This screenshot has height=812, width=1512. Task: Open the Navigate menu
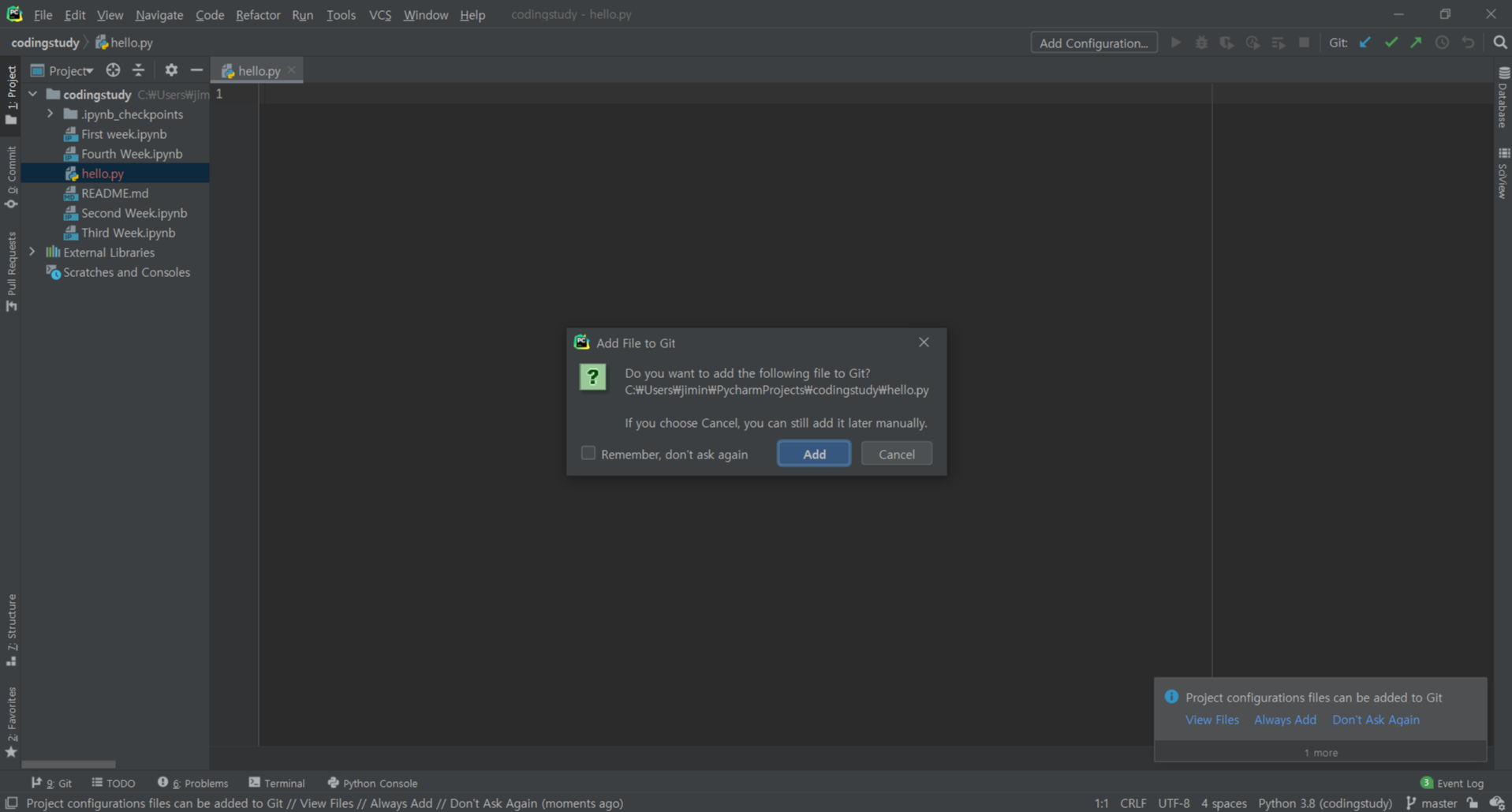click(x=159, y=14)
